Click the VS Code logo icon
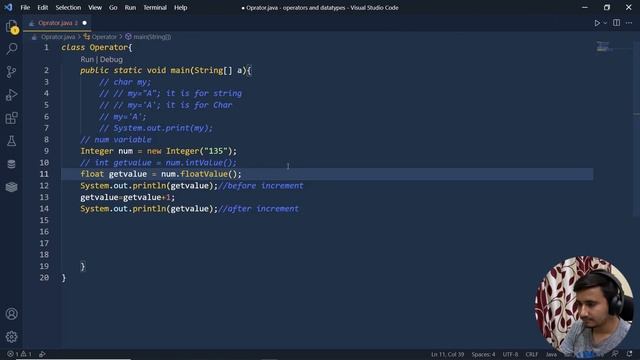The height and width of the screenshot is (360, 640). click(x=8, y=7)
